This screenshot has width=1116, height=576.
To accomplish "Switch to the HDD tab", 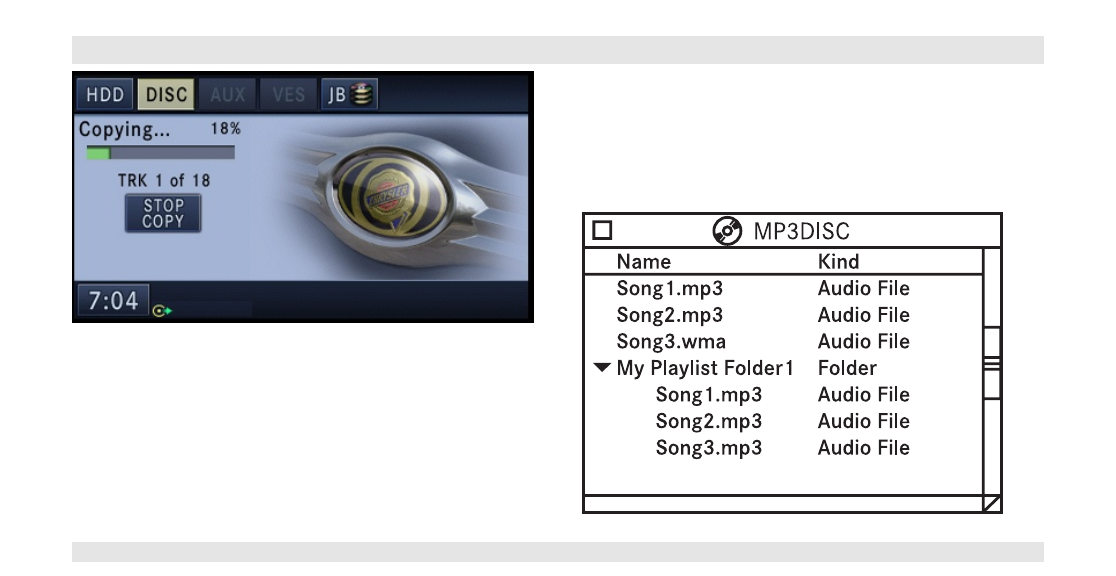I will 105,94.
